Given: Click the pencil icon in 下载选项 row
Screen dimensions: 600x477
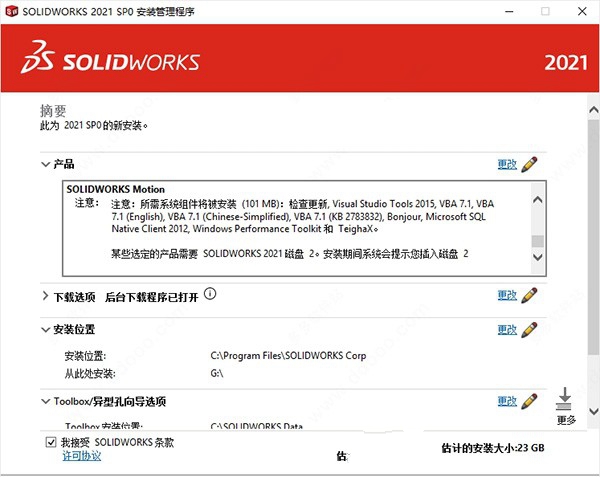Looking at the screenshot, I should tap(529, 296).
